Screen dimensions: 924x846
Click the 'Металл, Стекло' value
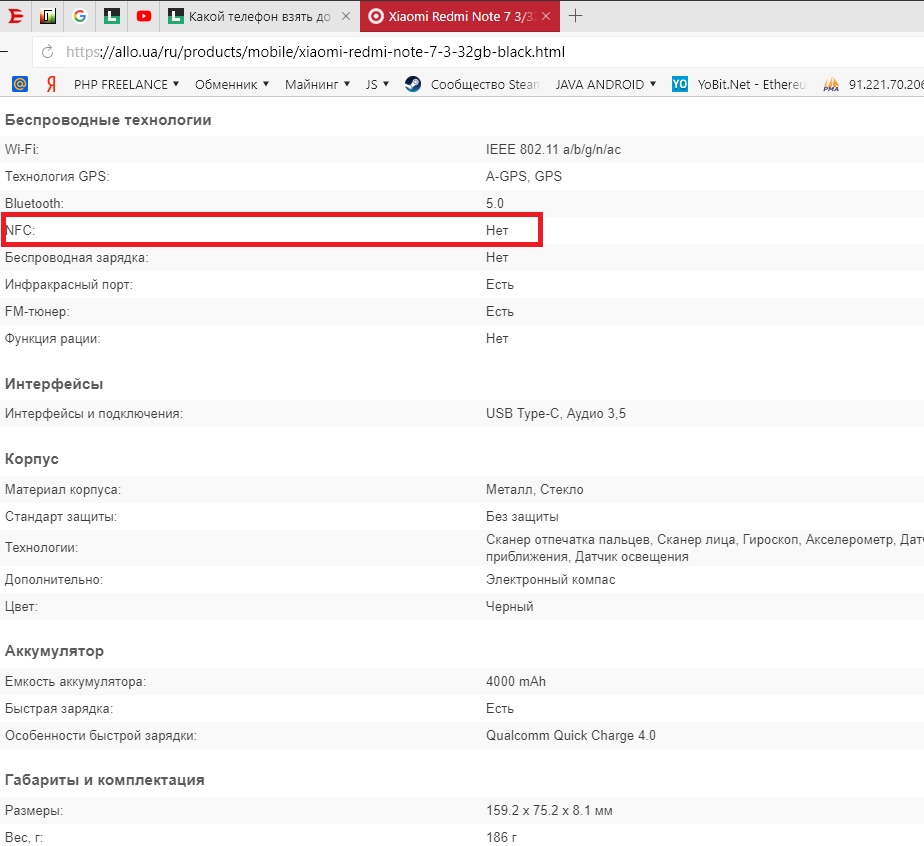coord(534,490)
